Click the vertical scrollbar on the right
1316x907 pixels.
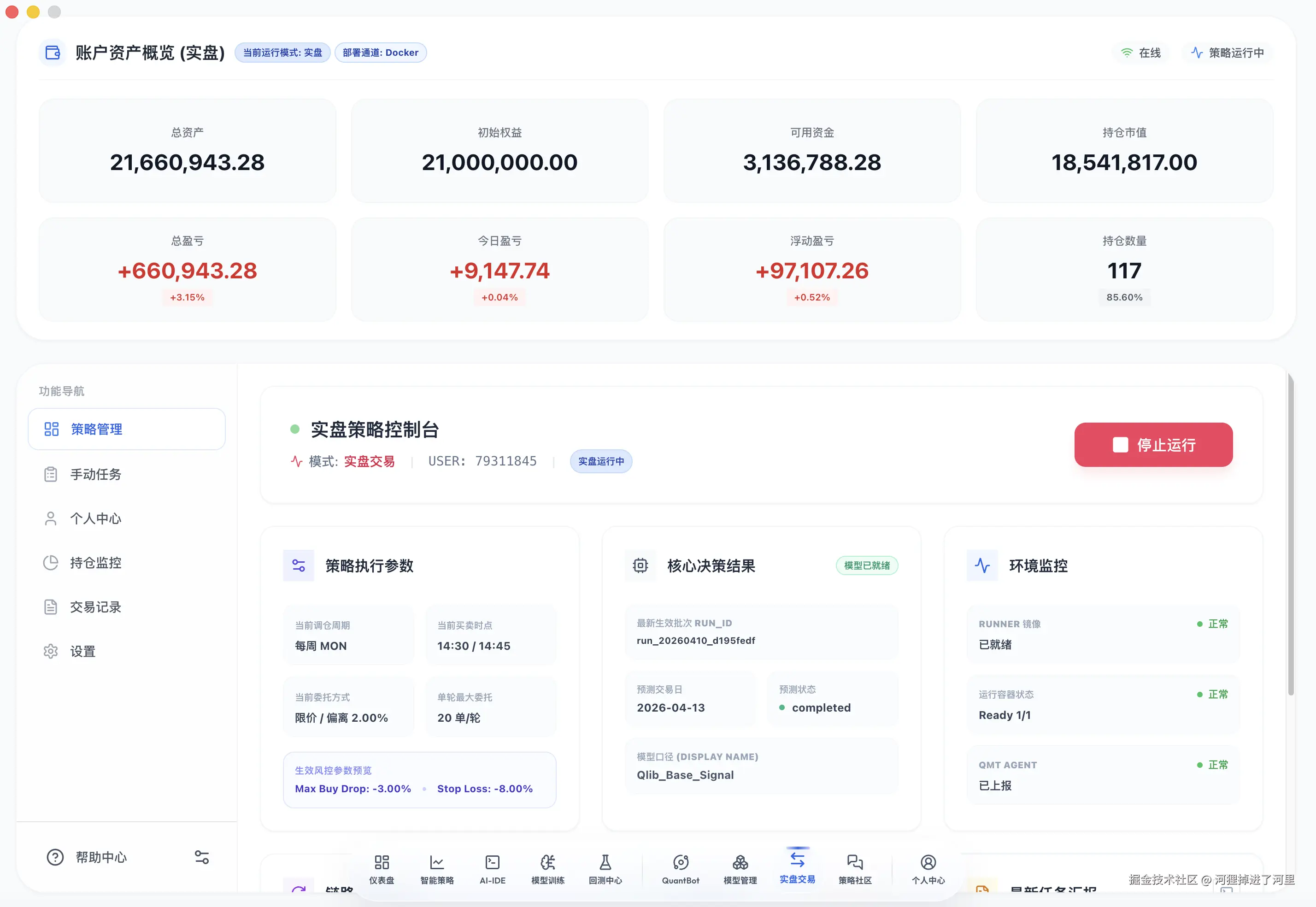coord(1291,534)
